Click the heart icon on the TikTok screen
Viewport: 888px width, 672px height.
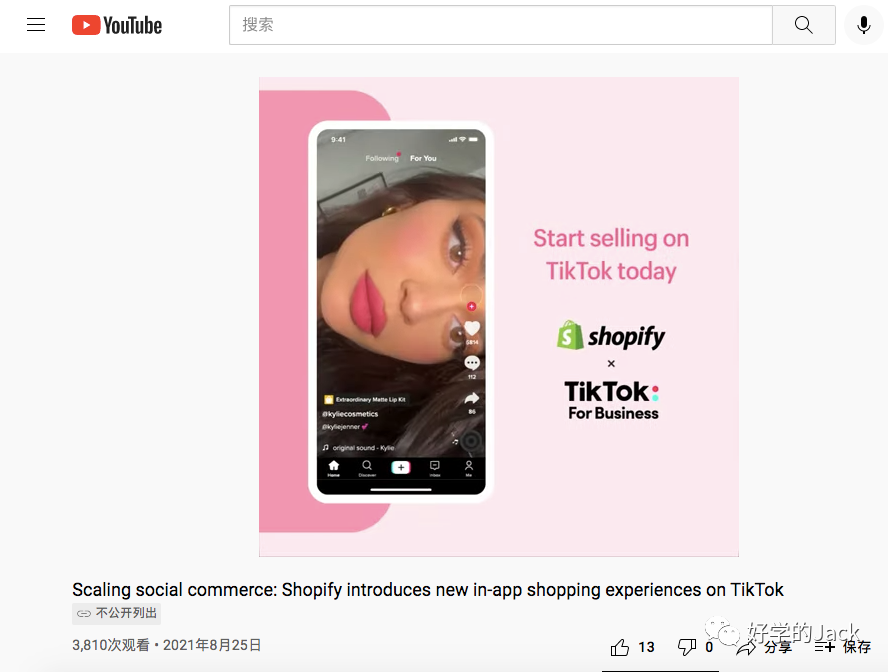[471, 327]
